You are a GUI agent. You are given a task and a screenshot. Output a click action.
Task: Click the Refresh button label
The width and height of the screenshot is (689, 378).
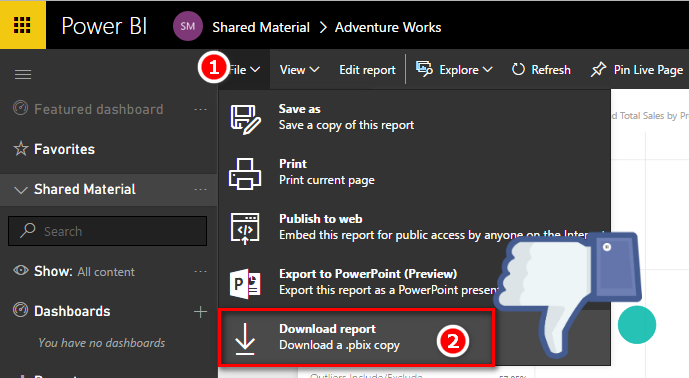click(551, 69)
